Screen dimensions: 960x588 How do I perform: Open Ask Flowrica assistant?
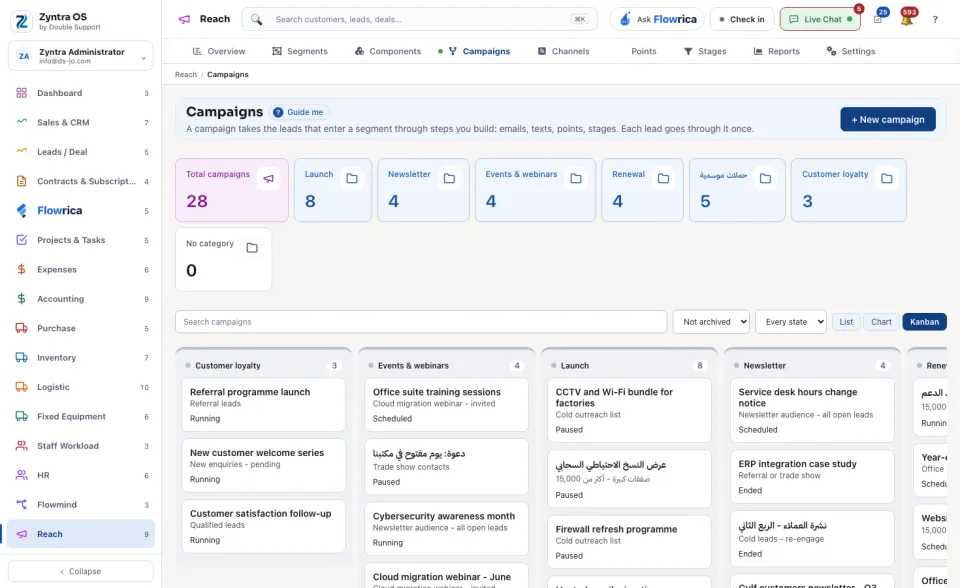[x=657, y=20]
